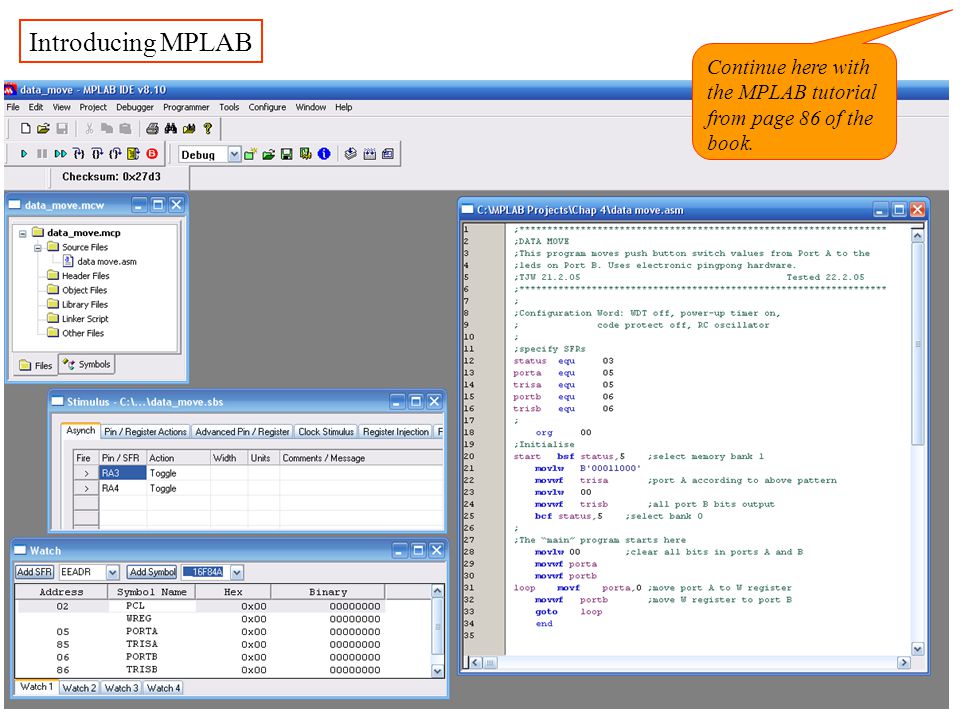Click the Symbol Name column header
The image size is (960, 720).
tap(152, 592)
